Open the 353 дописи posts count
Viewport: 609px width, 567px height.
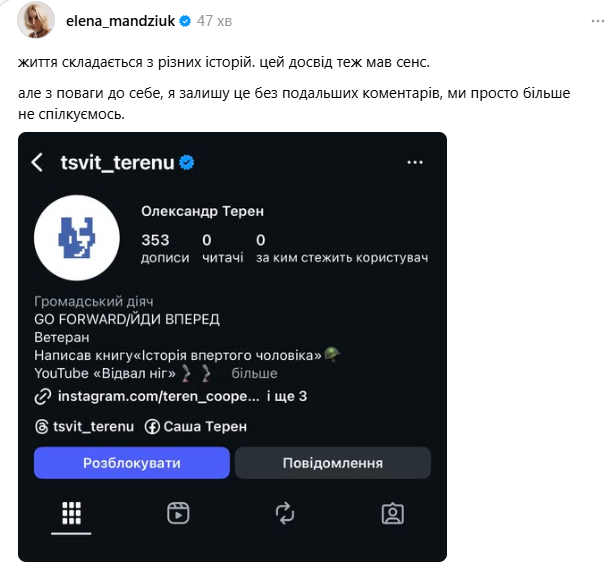coord(164,248)
